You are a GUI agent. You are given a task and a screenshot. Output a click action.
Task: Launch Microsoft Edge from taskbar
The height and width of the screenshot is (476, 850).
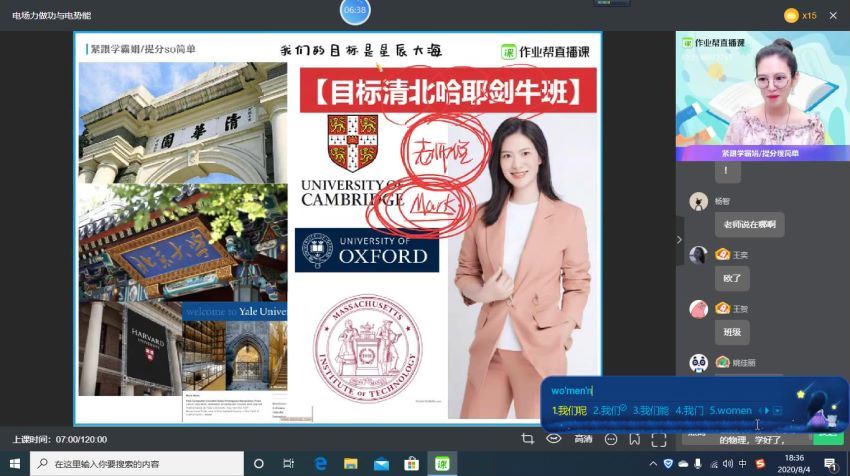[x=321, y=464]
